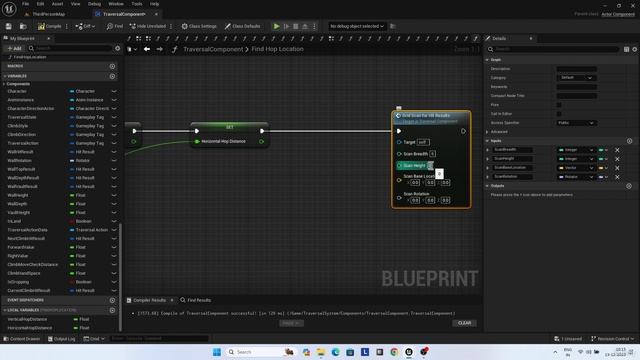This screenshot has width=640, height=360.
Task: Open the Windows Start menu
Action: point(217,352)
